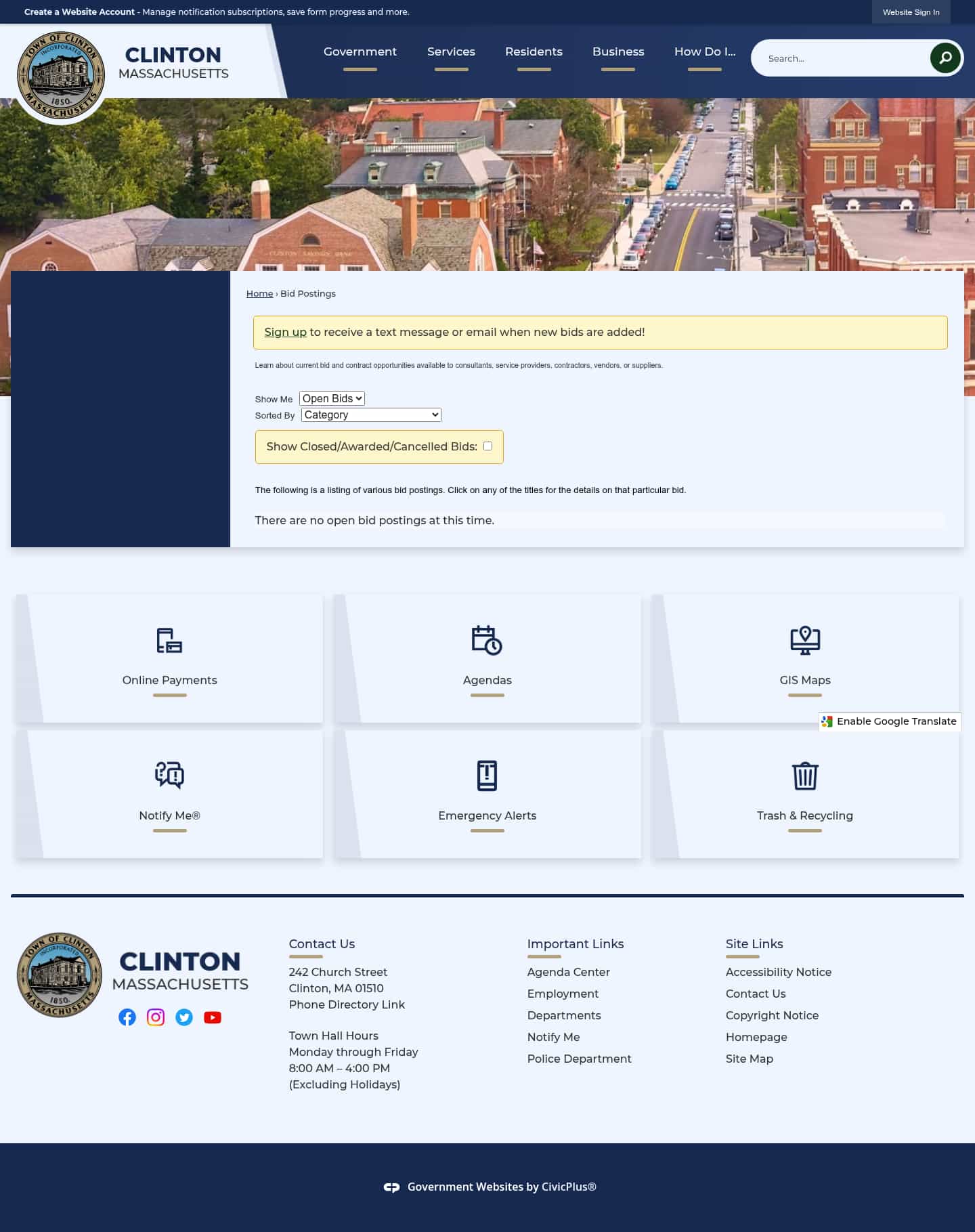This screenshot has height=1232, width=975.
Task: Open the Employment footer link
Action: [x=563, y=994]
